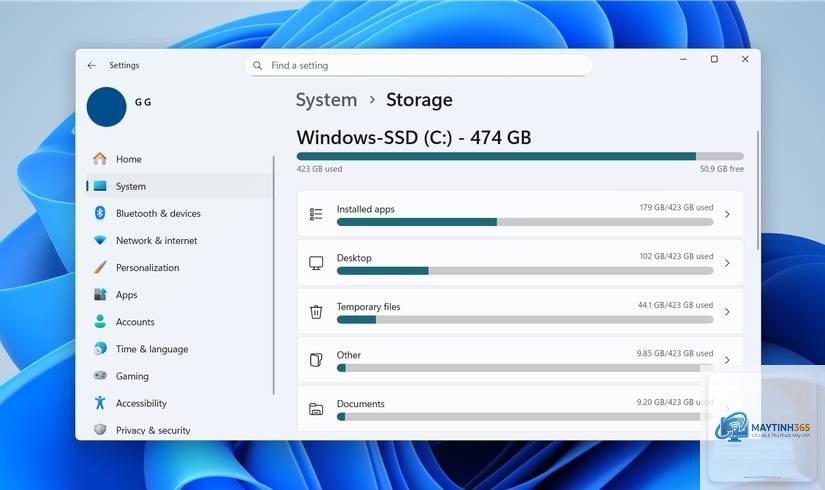Click the Installed apps list icon

click(x=316, y=214)
